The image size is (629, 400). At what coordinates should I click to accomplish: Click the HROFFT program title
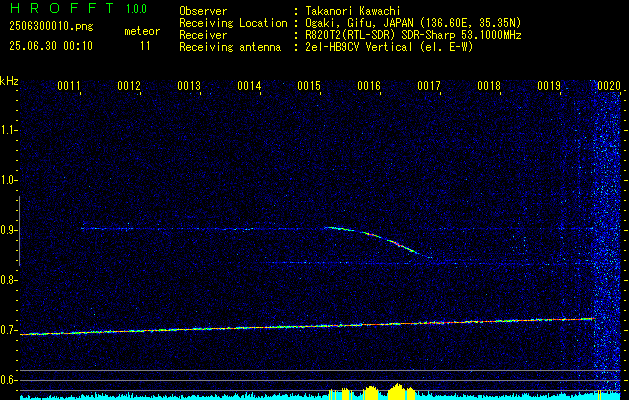pyautogui.click(x=61, y=8)
